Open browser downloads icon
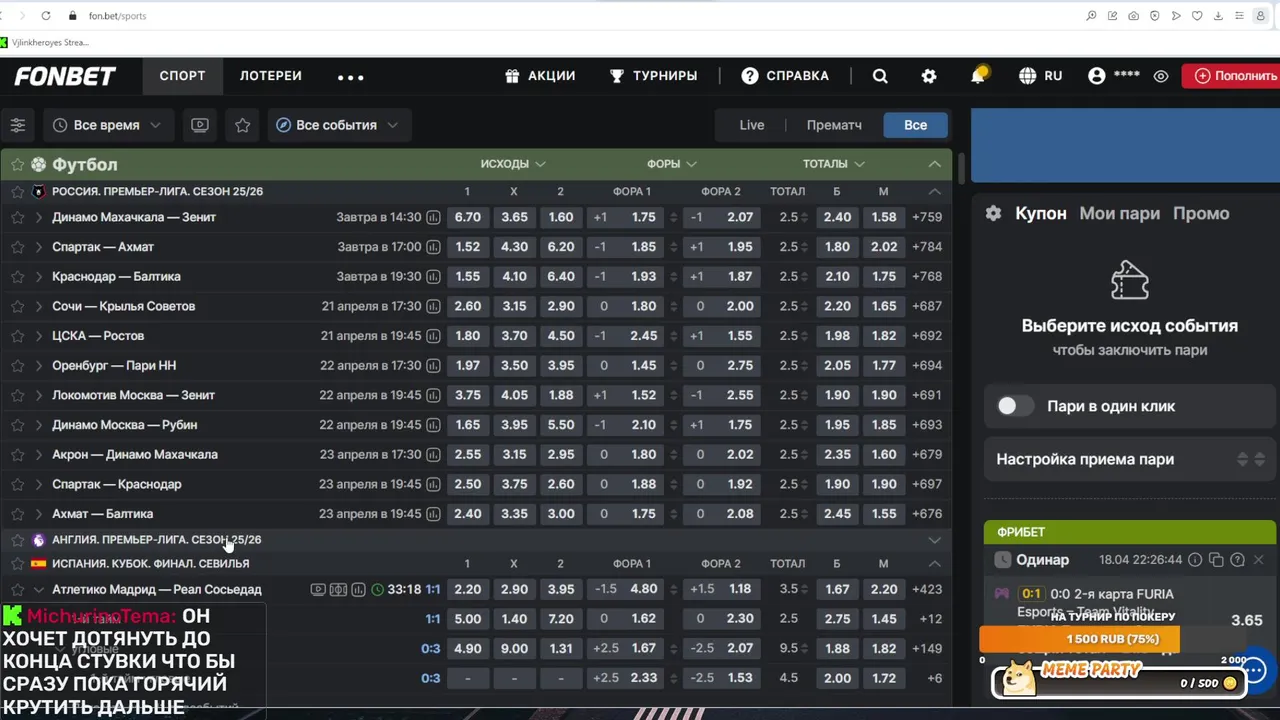1280x720 pixels. (1218, 16)
